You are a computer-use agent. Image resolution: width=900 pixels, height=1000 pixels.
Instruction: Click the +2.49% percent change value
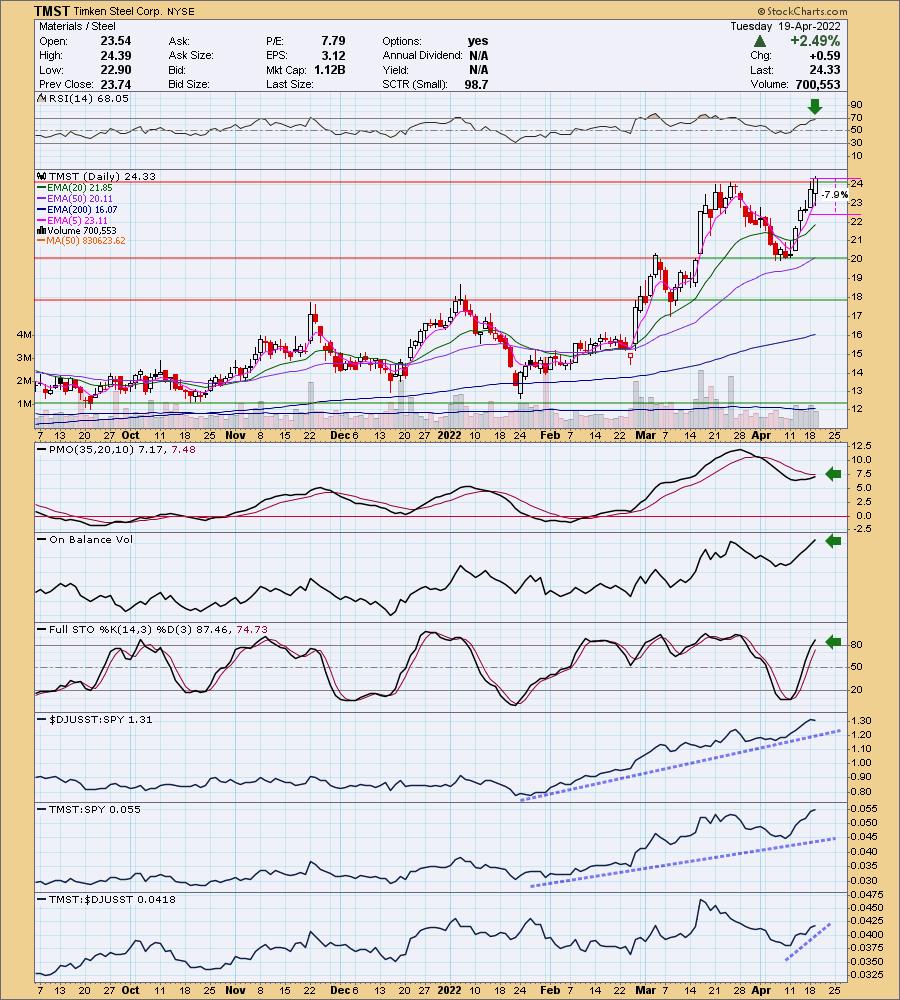[815, 41]
